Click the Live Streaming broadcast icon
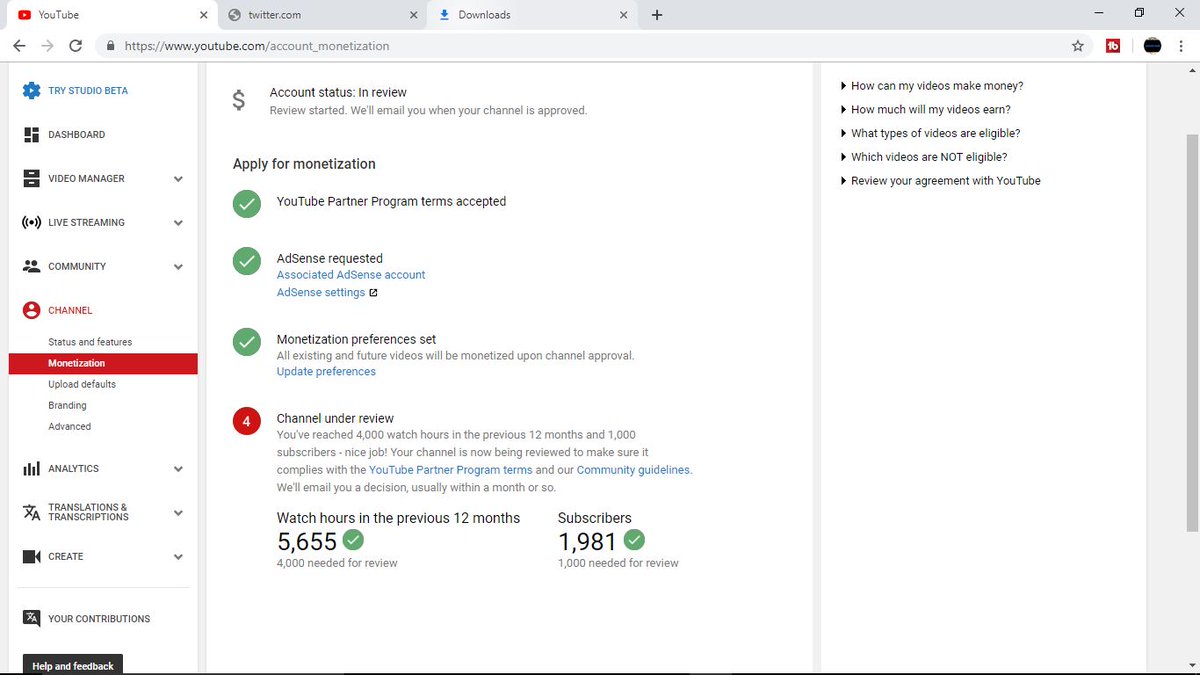Image resolution: width=1200 pixels, height=675 pixels. click(31, 222)
